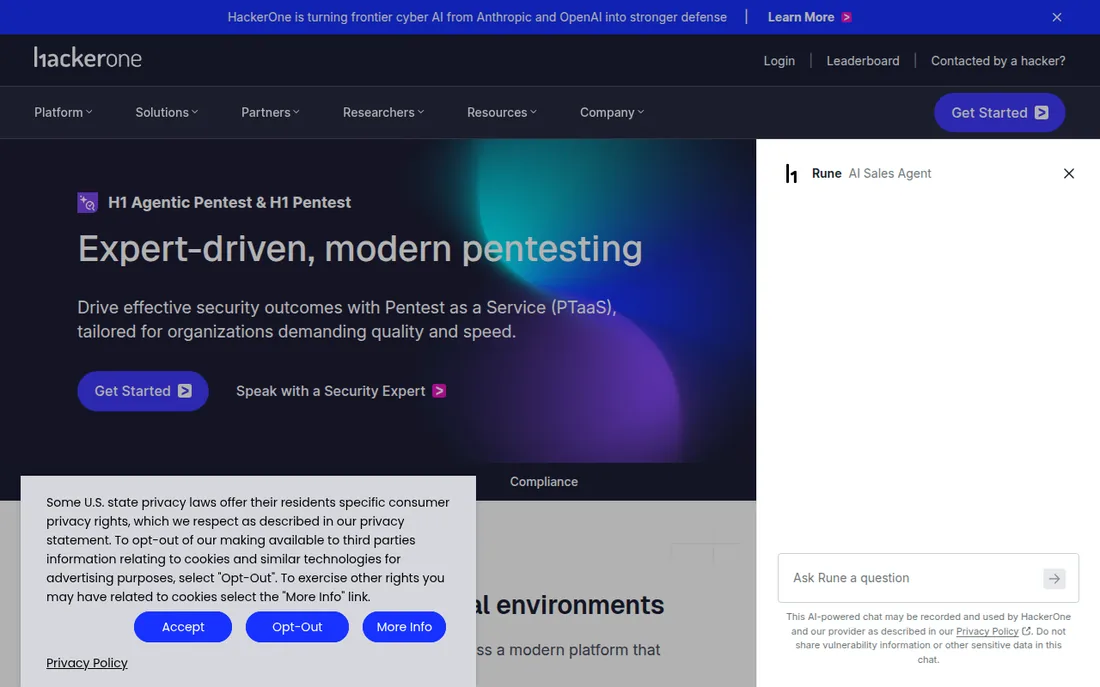Send the message with the arrow button
This screenshot has width=1100, height=687.
point(1054,578)
